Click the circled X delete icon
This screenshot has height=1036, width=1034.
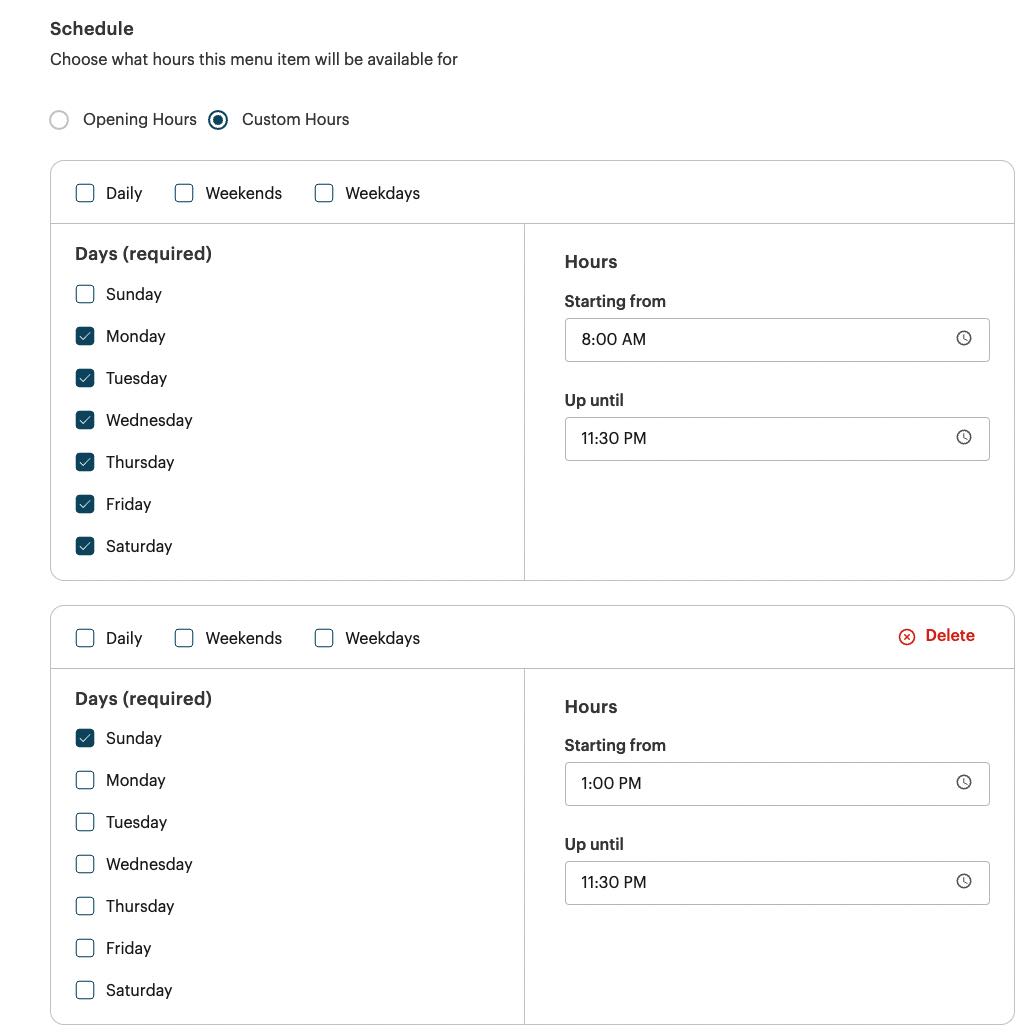click(x=907, y=636)
